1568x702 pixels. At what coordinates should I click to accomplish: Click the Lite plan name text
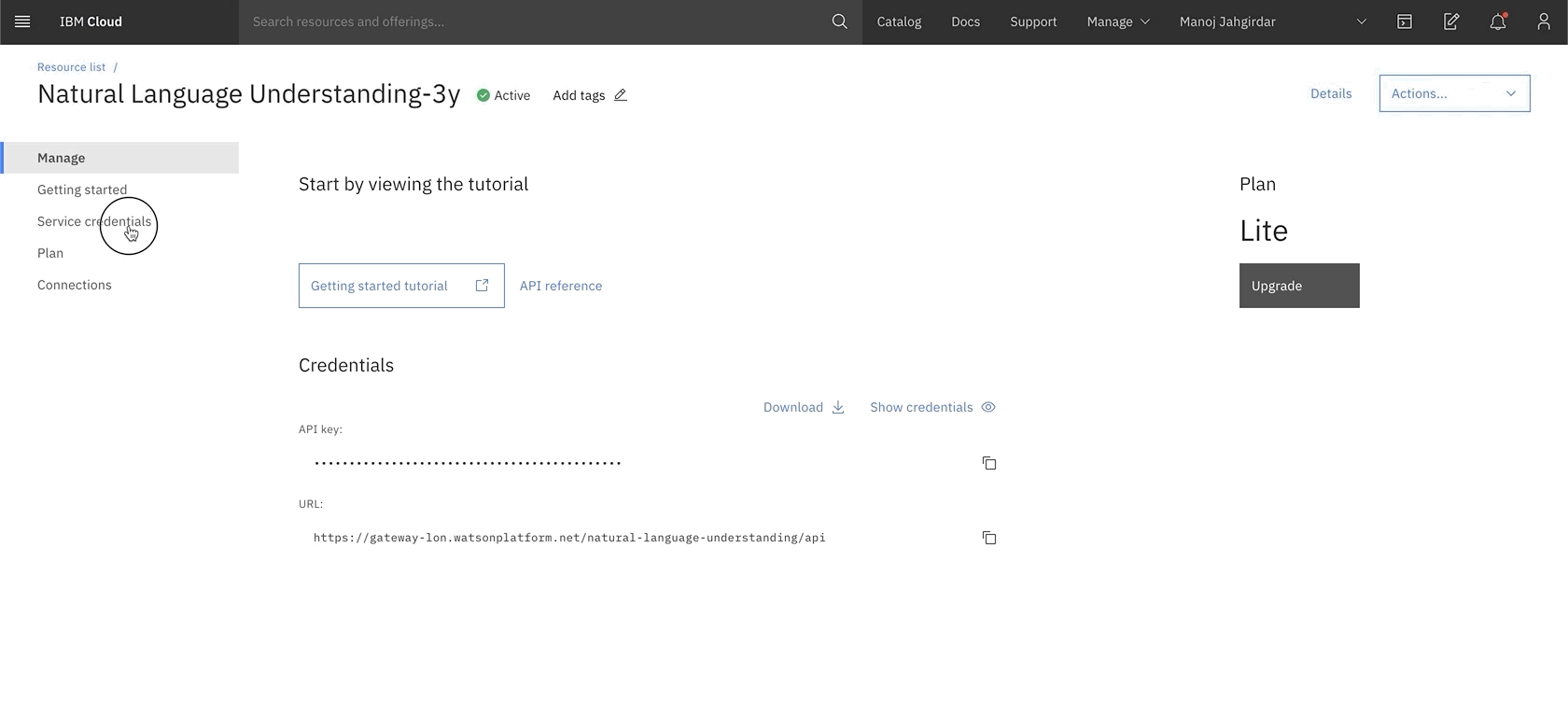[x=1264, y=231]
